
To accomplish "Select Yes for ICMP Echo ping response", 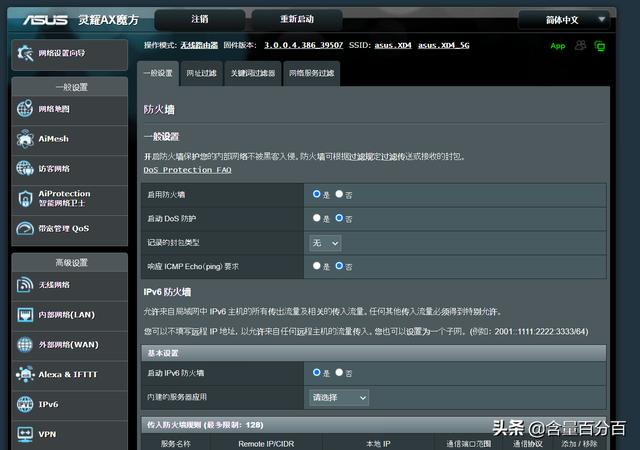I will (316, 266).
